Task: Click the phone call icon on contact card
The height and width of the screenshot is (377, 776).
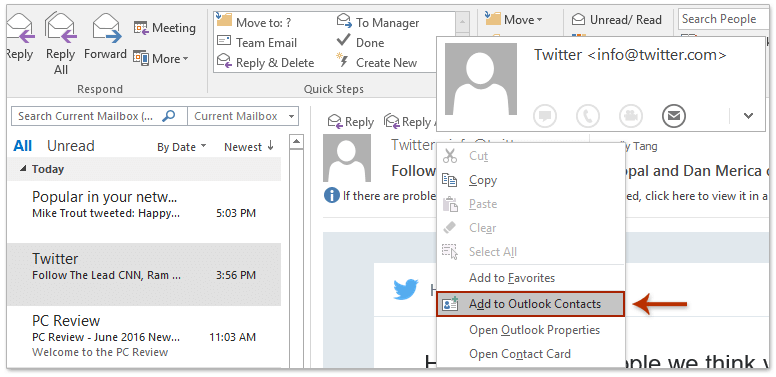Action: click(x=588, y=116)
